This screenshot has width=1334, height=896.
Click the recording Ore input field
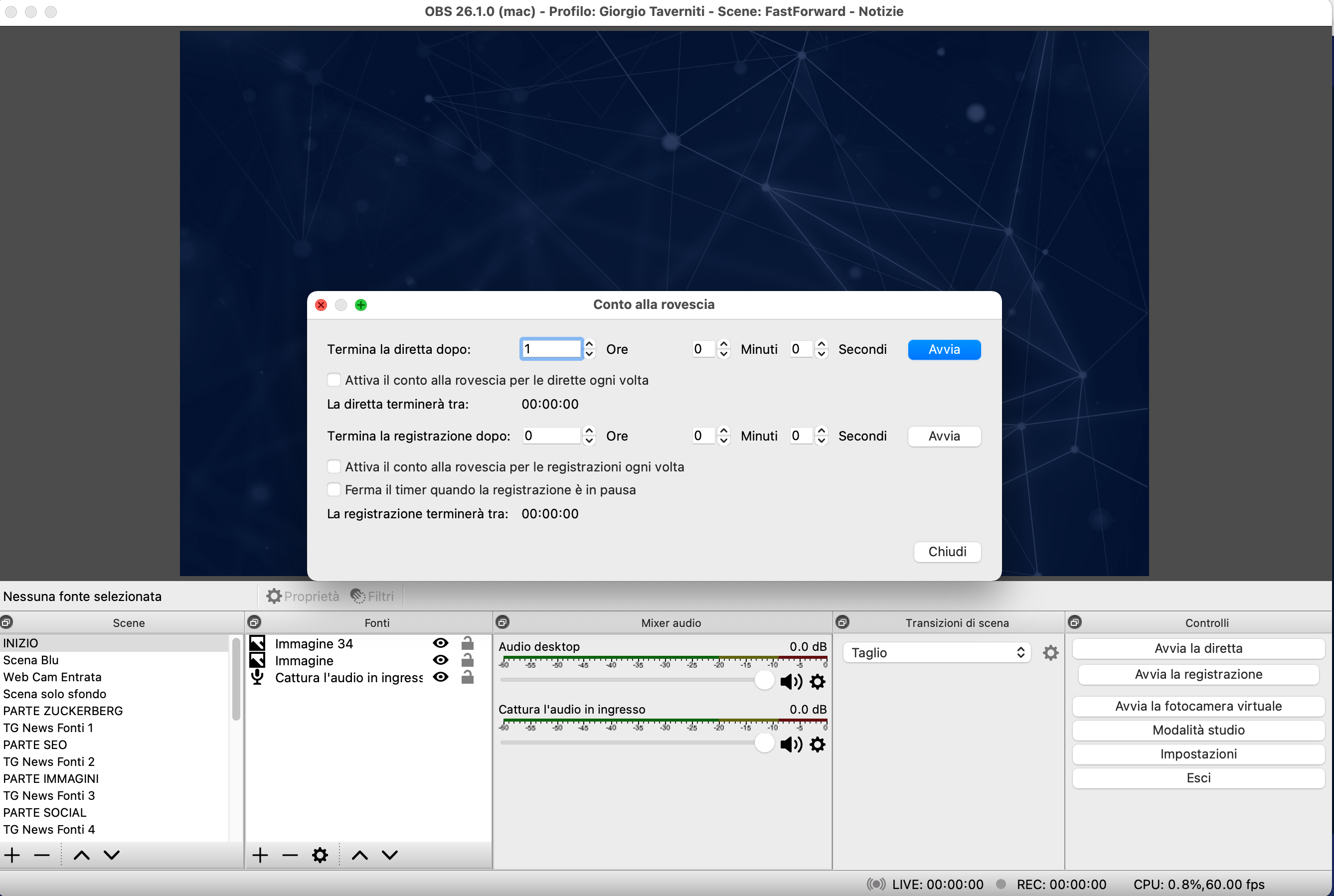(551, 436)
